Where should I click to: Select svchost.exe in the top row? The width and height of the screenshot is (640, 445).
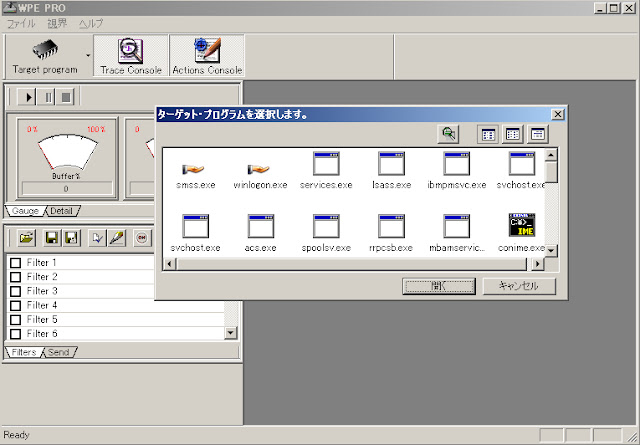coord(521,171)
